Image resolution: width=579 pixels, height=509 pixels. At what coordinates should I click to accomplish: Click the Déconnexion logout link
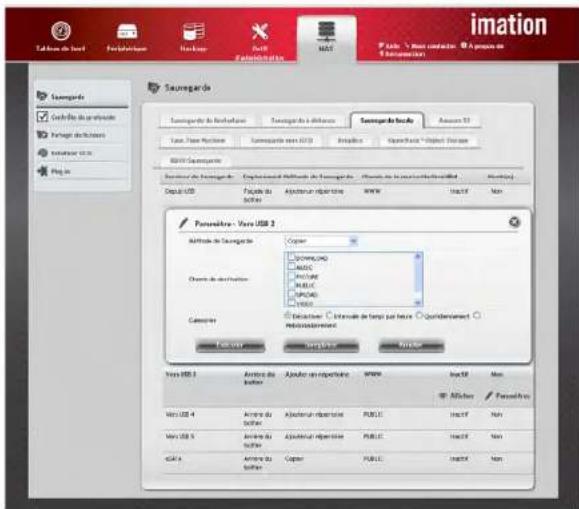(x=402, y=54)
